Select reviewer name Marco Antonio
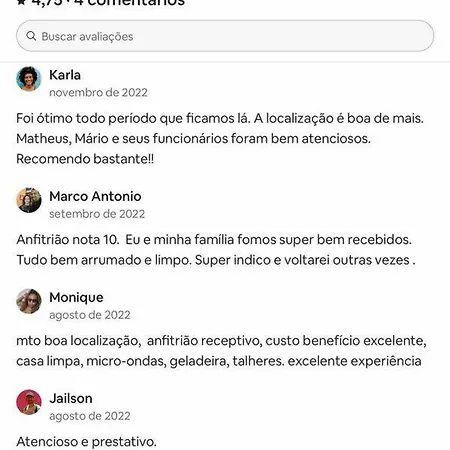Image resolution: width=450 pixels, height=450 pixels. click(x=95, y=196)
